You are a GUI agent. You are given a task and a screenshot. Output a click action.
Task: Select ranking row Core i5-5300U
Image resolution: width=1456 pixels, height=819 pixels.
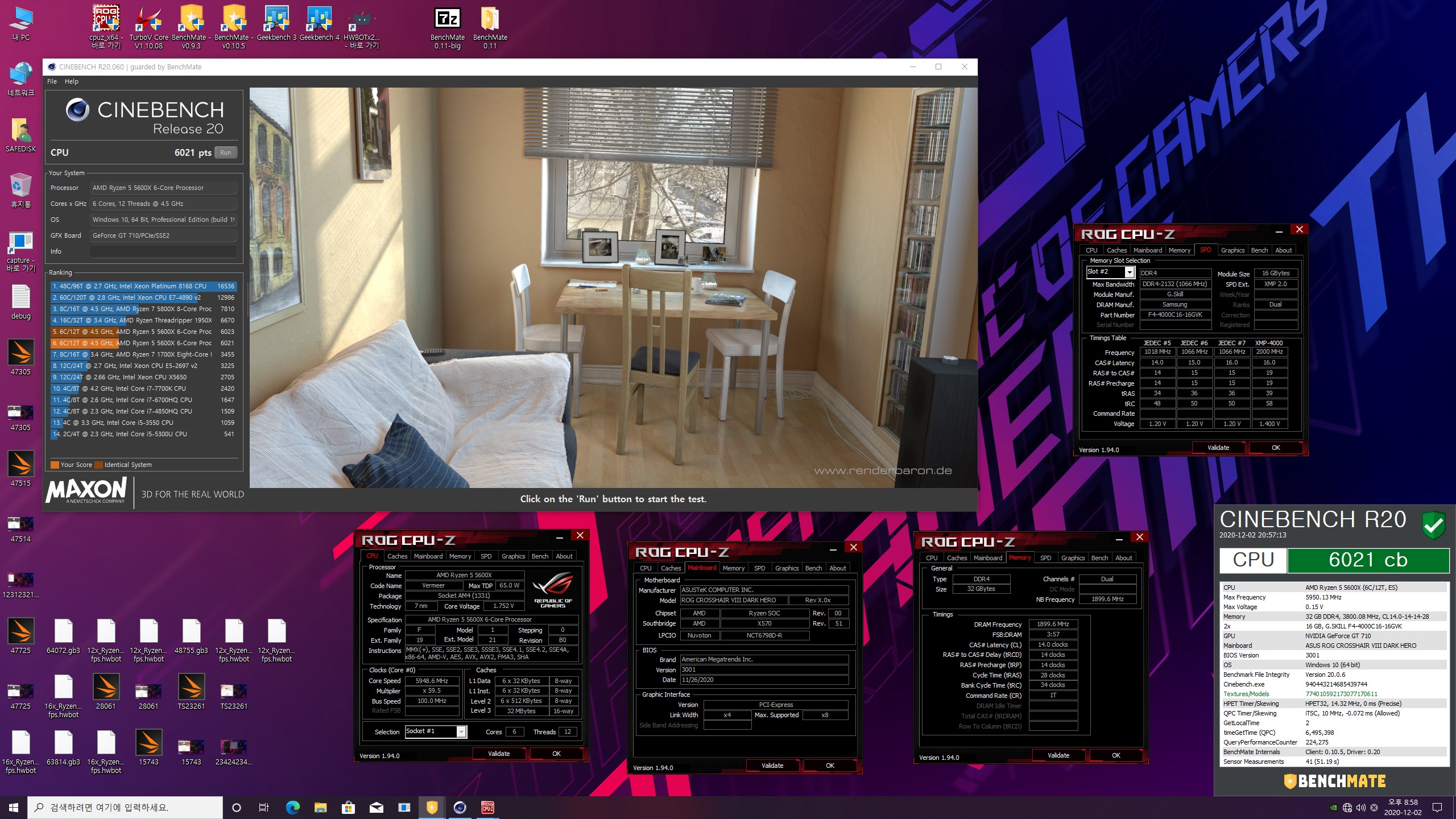pos(143,434)
